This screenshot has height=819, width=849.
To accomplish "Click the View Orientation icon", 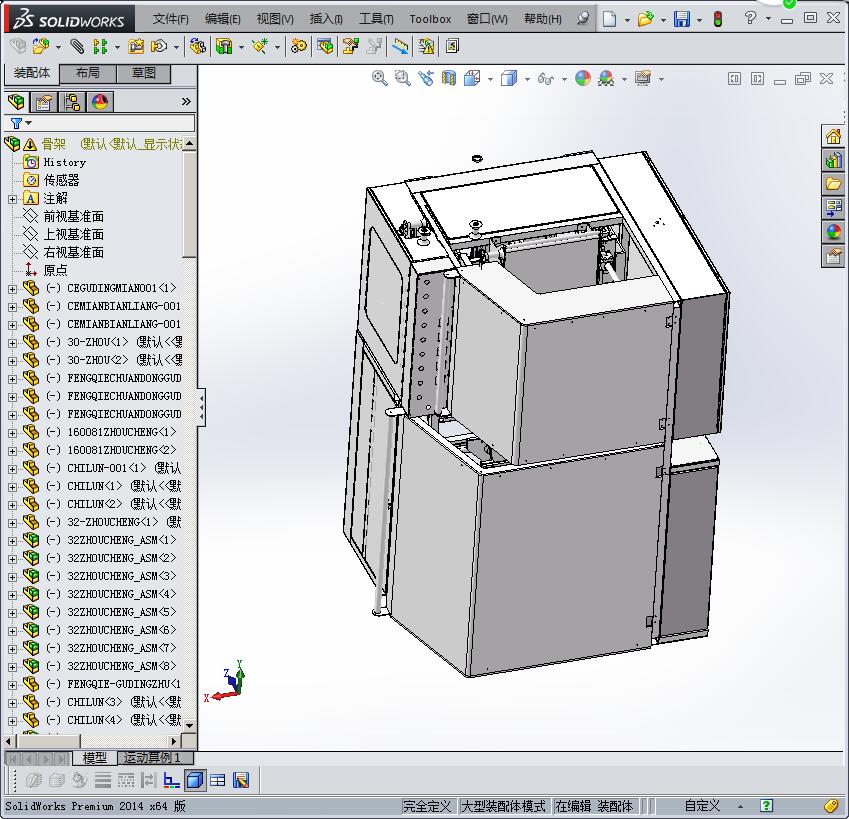I will click(472, 78).
